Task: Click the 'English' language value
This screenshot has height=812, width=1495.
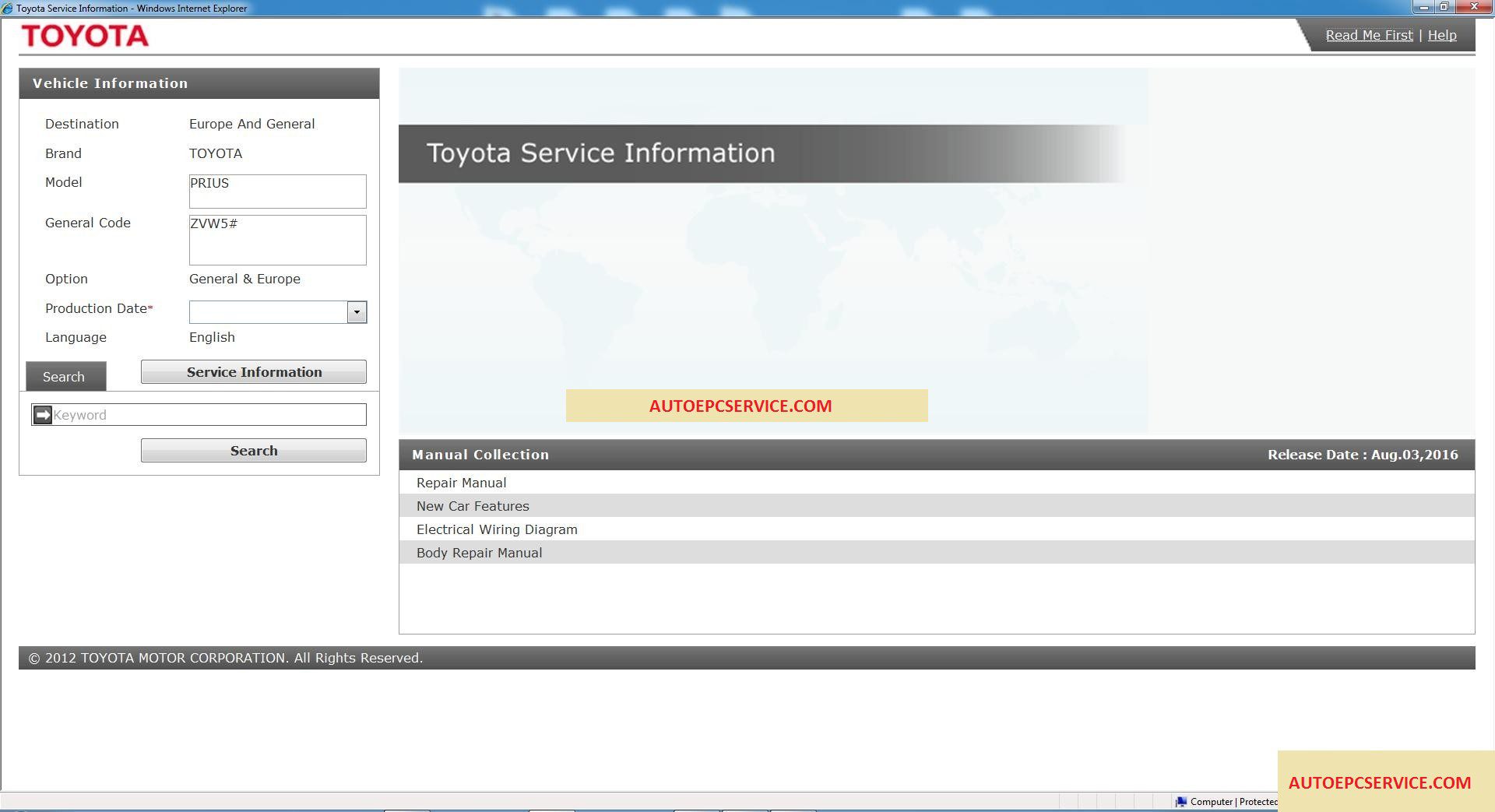Action: (212, 337)
